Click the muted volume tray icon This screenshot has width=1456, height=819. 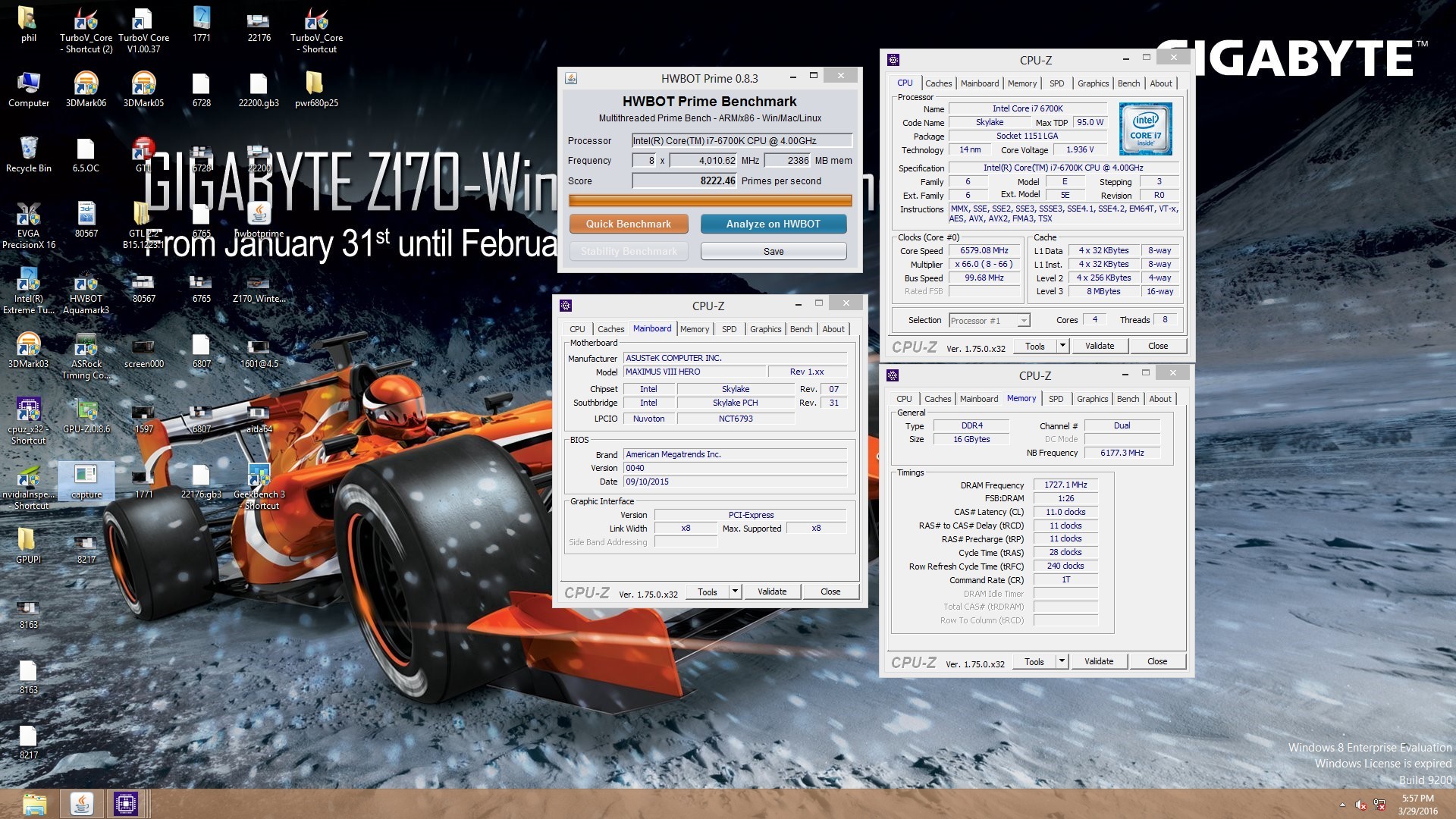[1360, 805]
